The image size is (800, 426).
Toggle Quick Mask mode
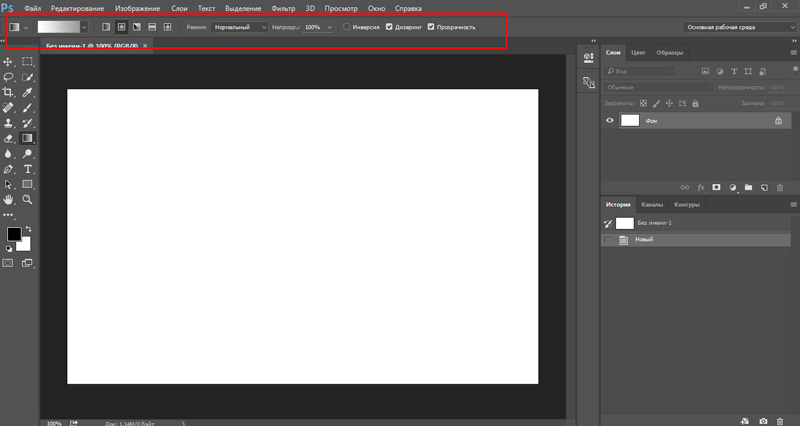(8, 263)
